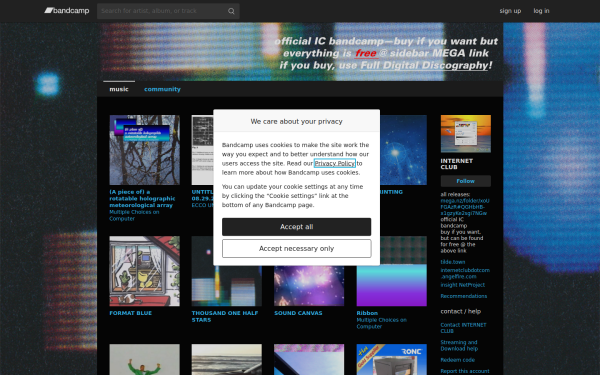600x375 pixels.
Task: Click the Ribbon title link
Action: pos(367,313)
